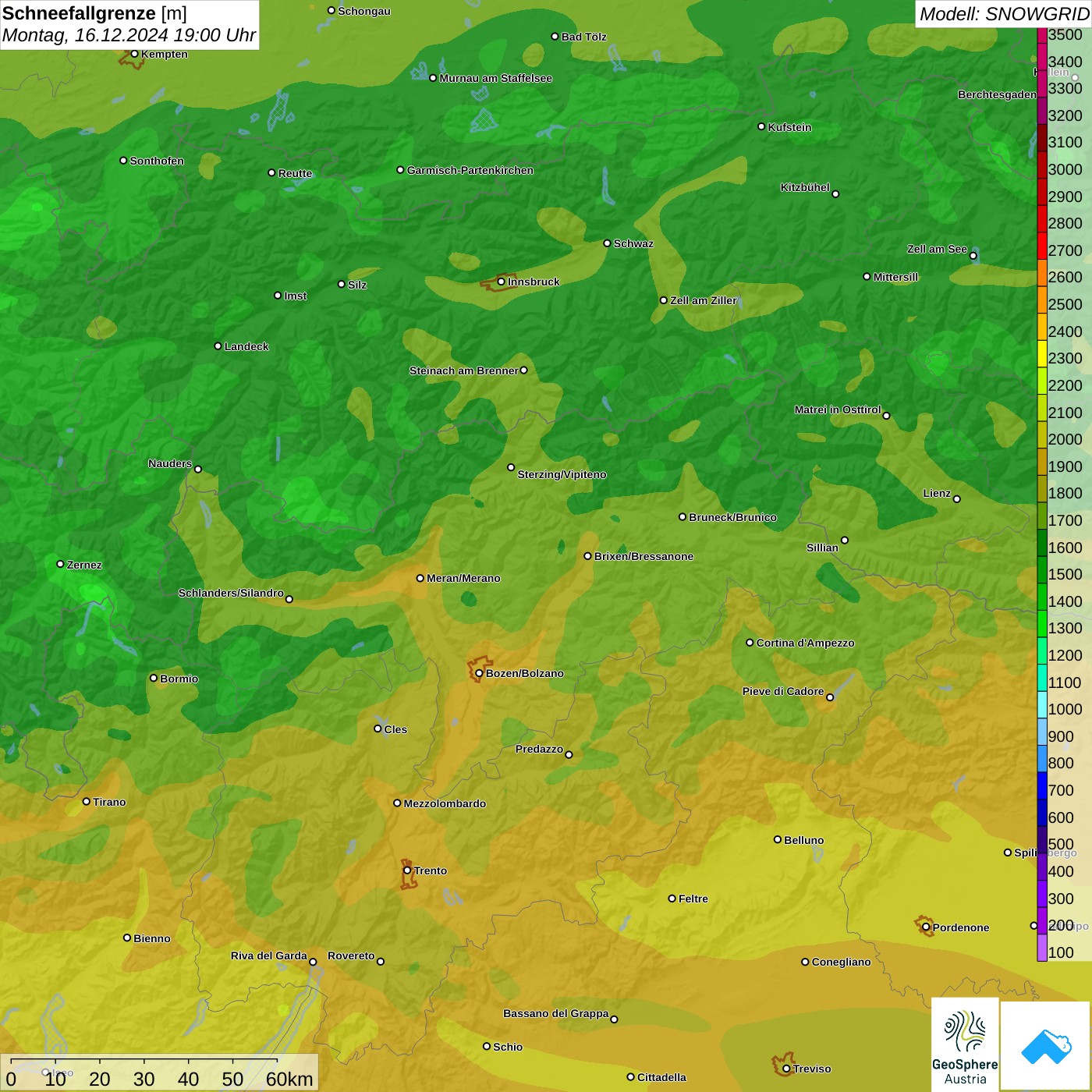The image size is (1092, 1092).
Task: Click the Garmisch-Partenkirchen label
Action: [470, 170]
